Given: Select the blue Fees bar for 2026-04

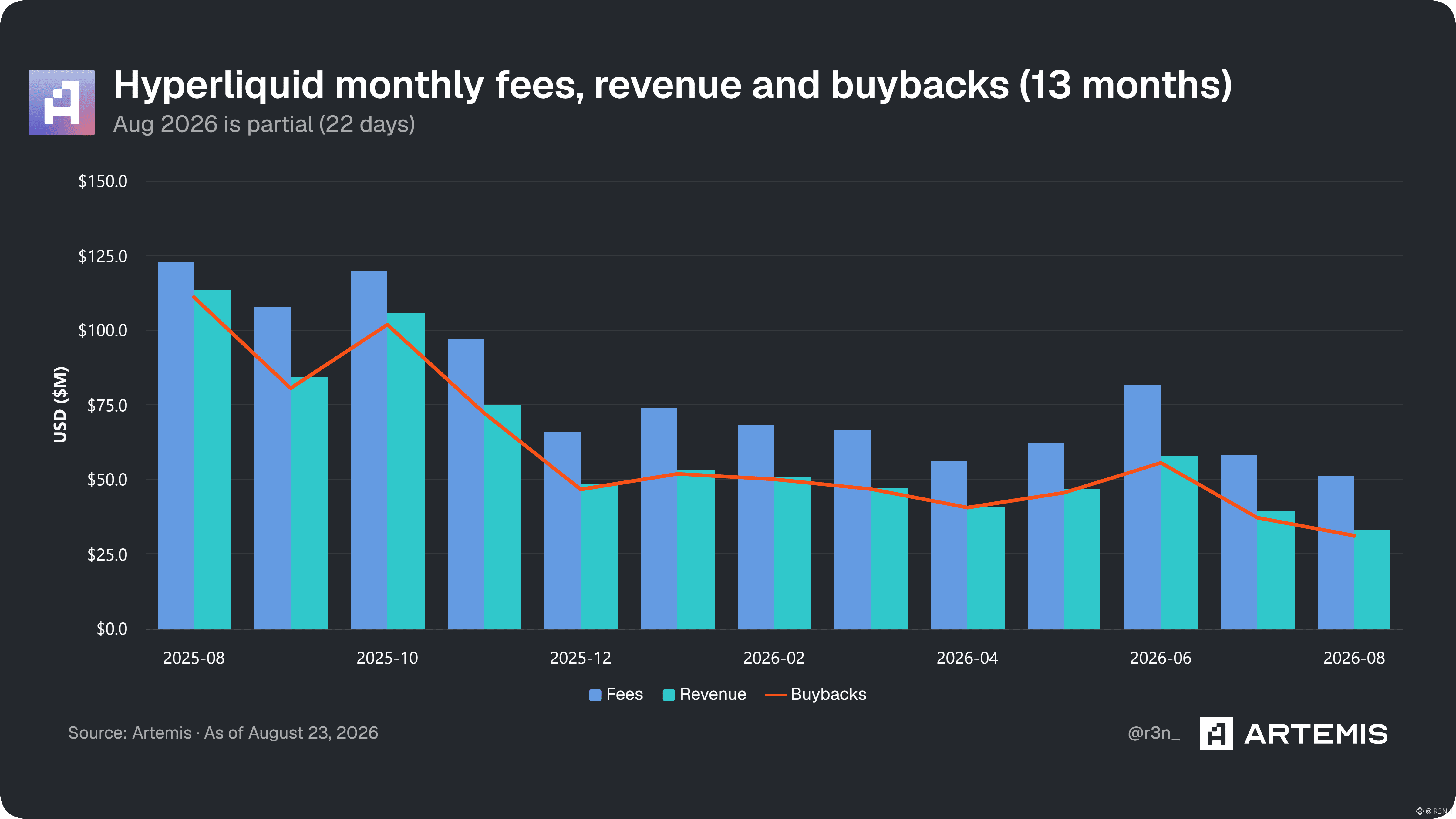Looking at the screenshot, I should coord(949,545).
